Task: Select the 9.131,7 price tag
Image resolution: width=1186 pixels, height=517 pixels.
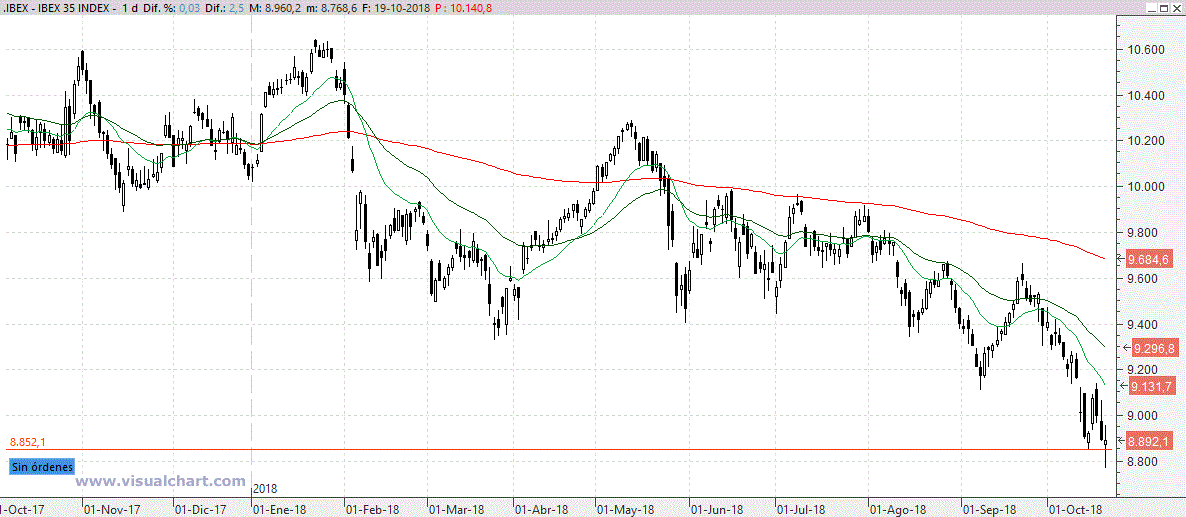Action: [1150, 387]
